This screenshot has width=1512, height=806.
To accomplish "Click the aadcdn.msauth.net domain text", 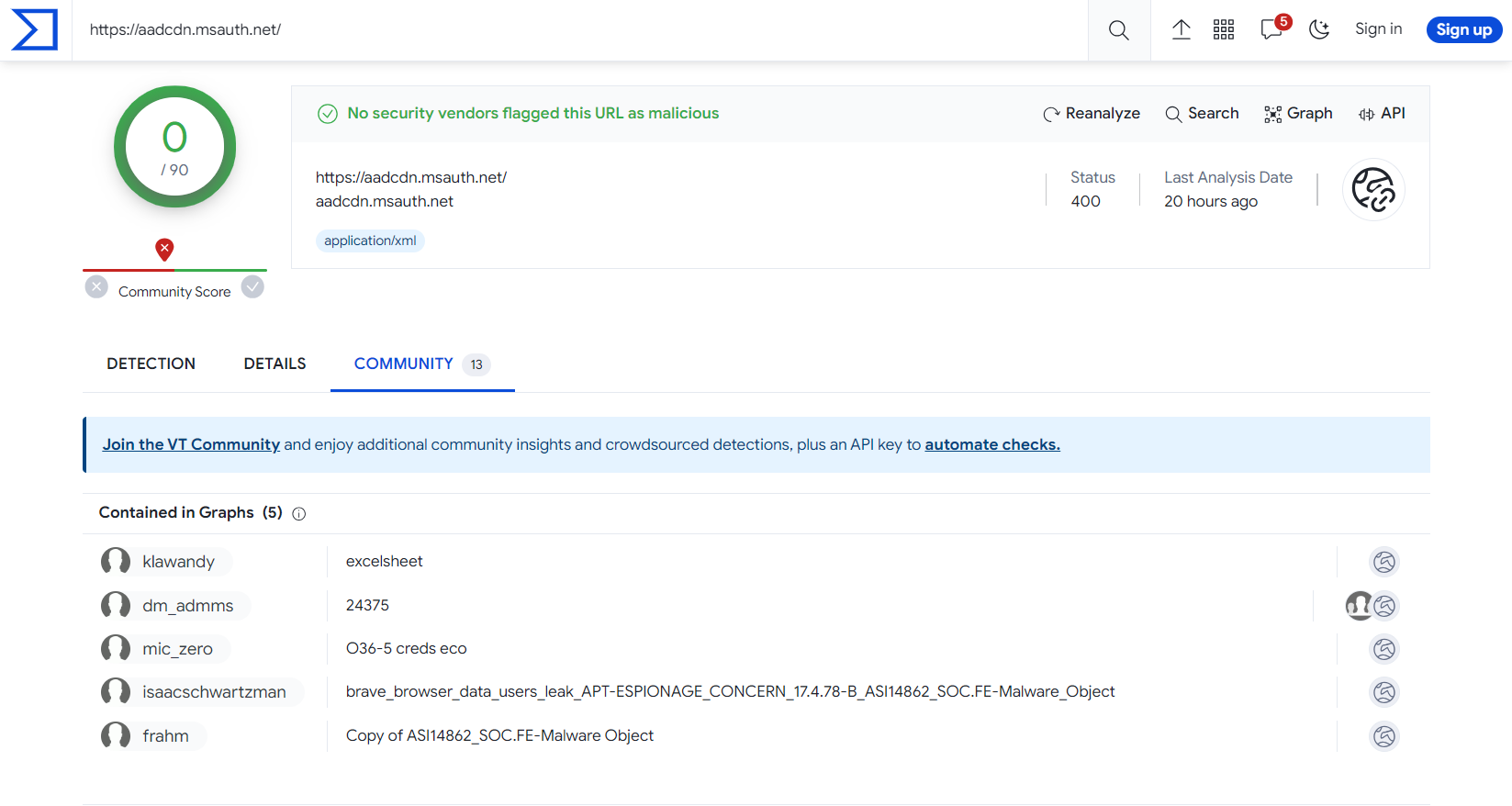I will (384, 201).
